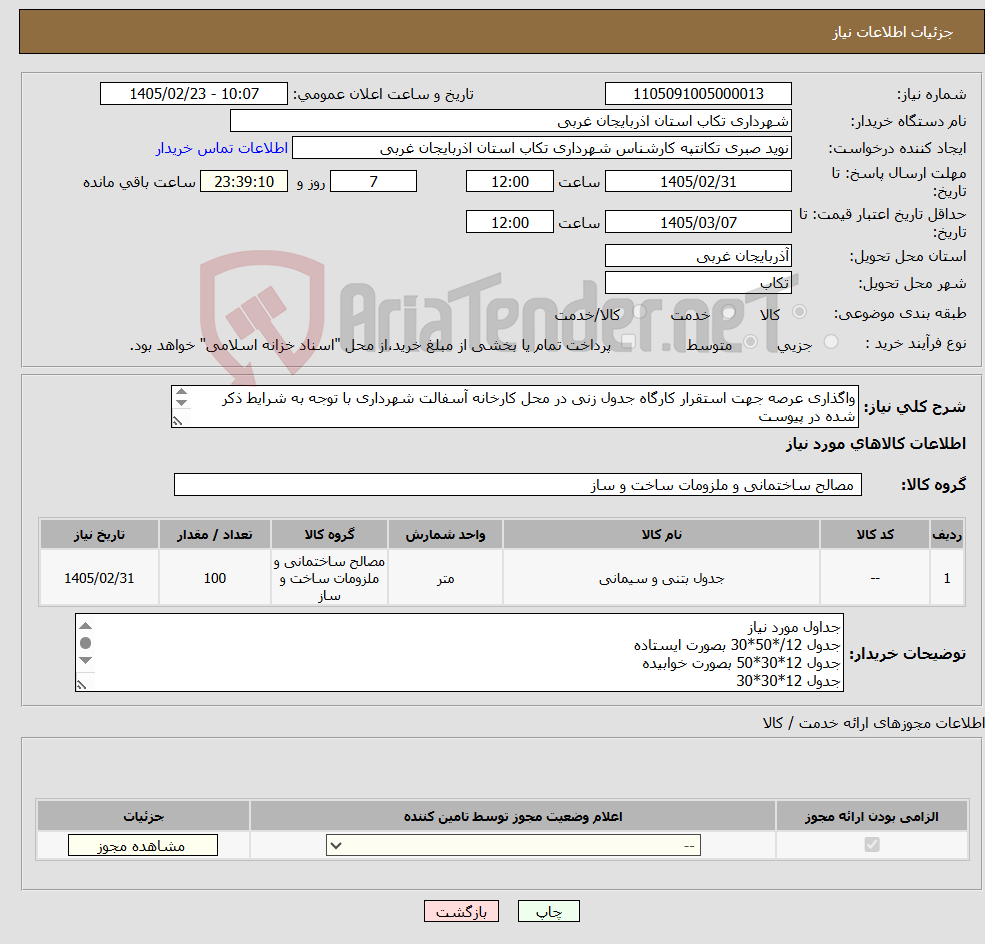Screen dimensions: 985x944
Task: Open the مشاهده مجوز button
Action: coord(143,845)
